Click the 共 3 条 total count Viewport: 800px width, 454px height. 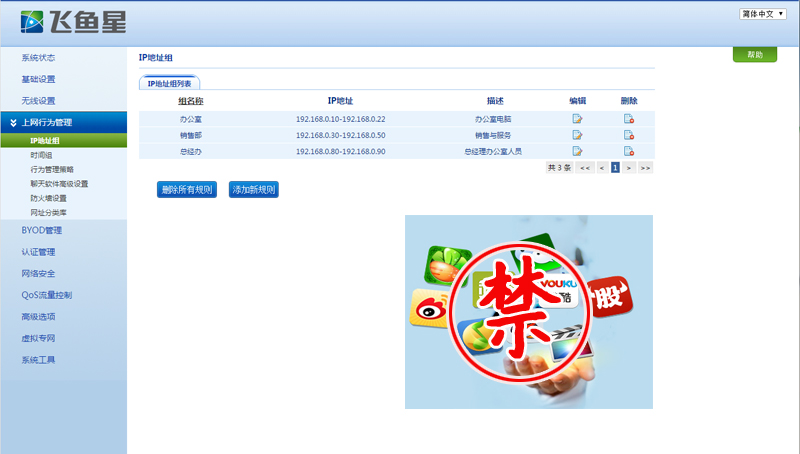559,168
